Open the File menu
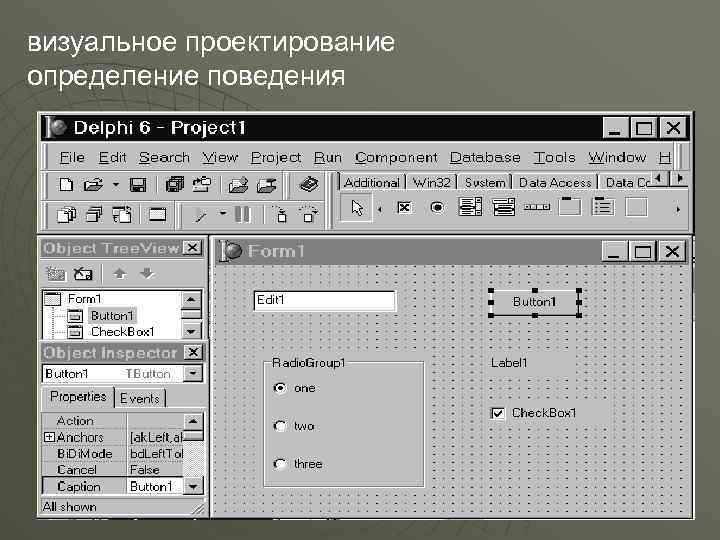Screen dimensions: 720x540 coord(72,158)
